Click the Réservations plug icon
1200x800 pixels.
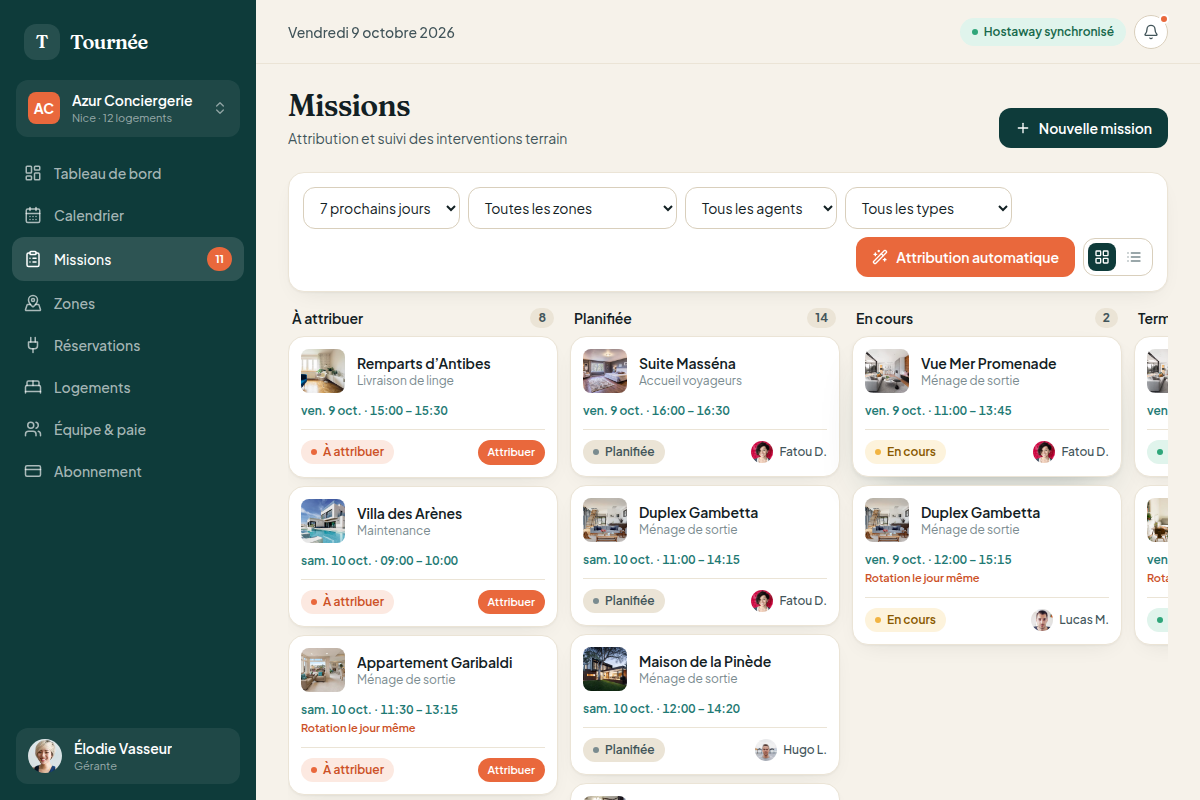(x=33, y=345)
